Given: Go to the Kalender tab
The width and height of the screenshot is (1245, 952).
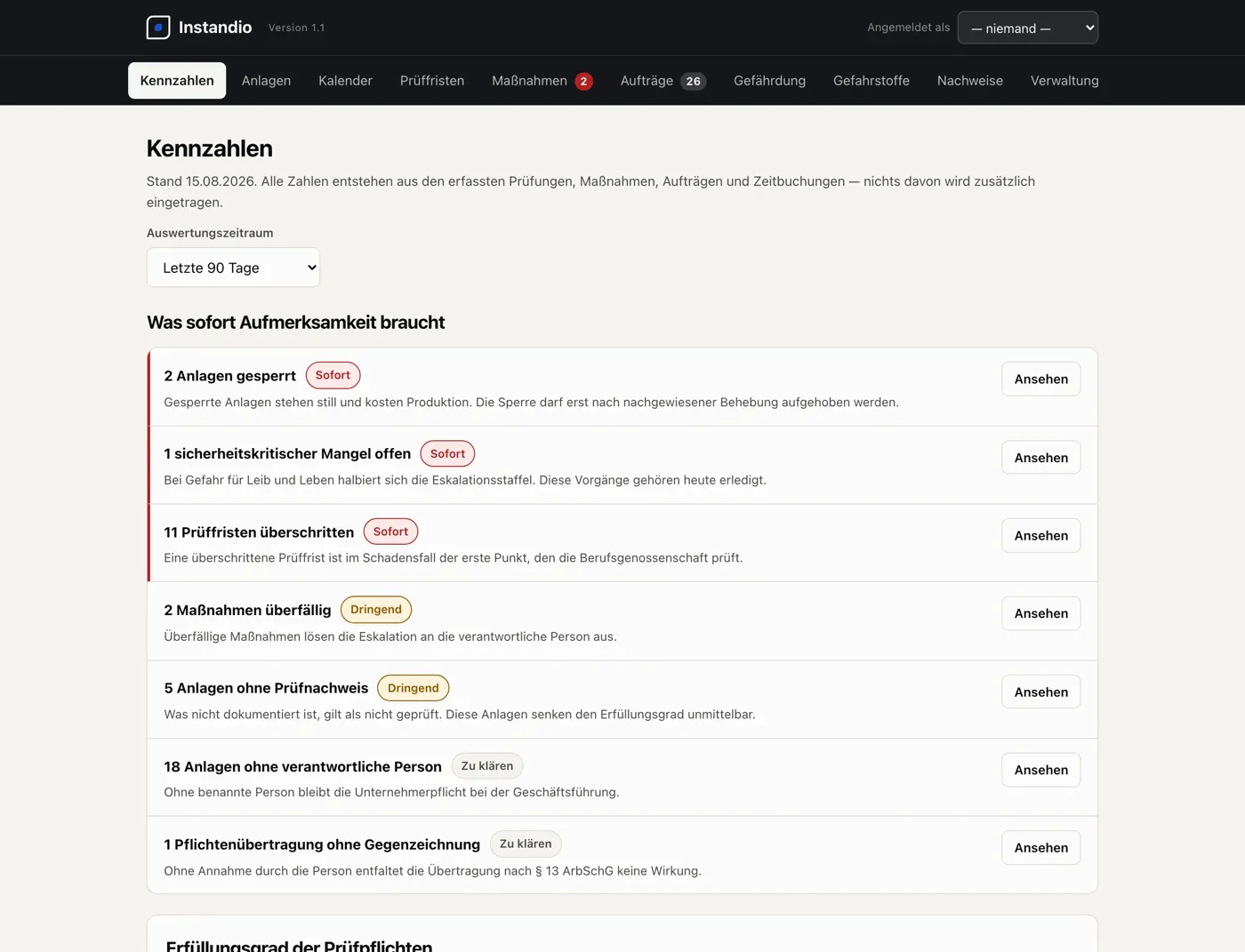Looking at the screenshot, I should tap(345, 80).
